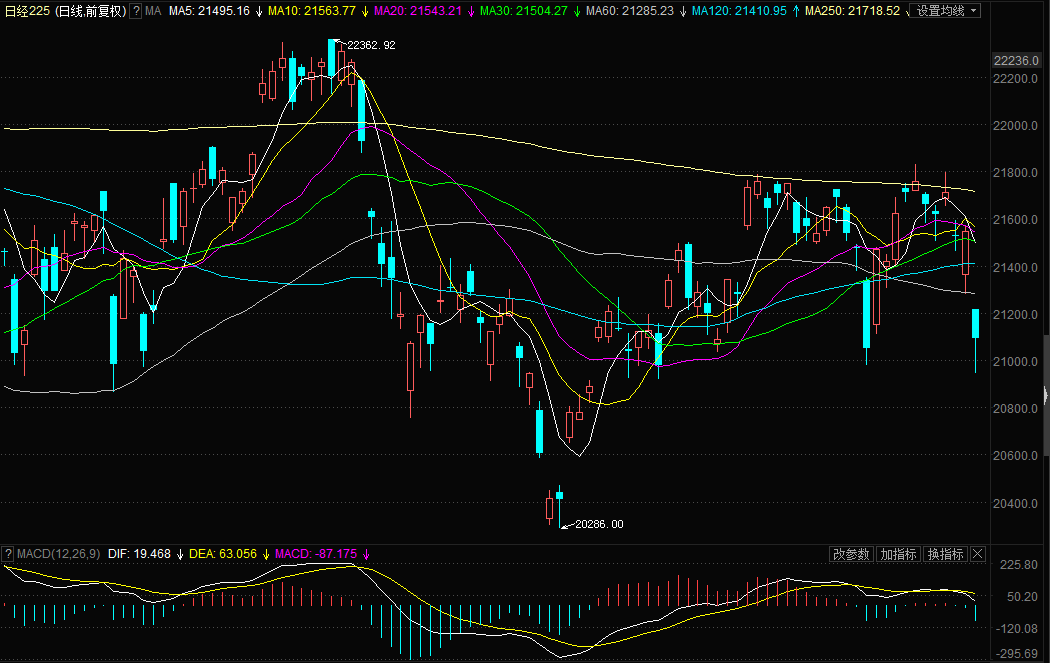This screenshot has width=1050, height=663.
Task: Click the MA5: 21495.16 value
Action: pos(210,11)
